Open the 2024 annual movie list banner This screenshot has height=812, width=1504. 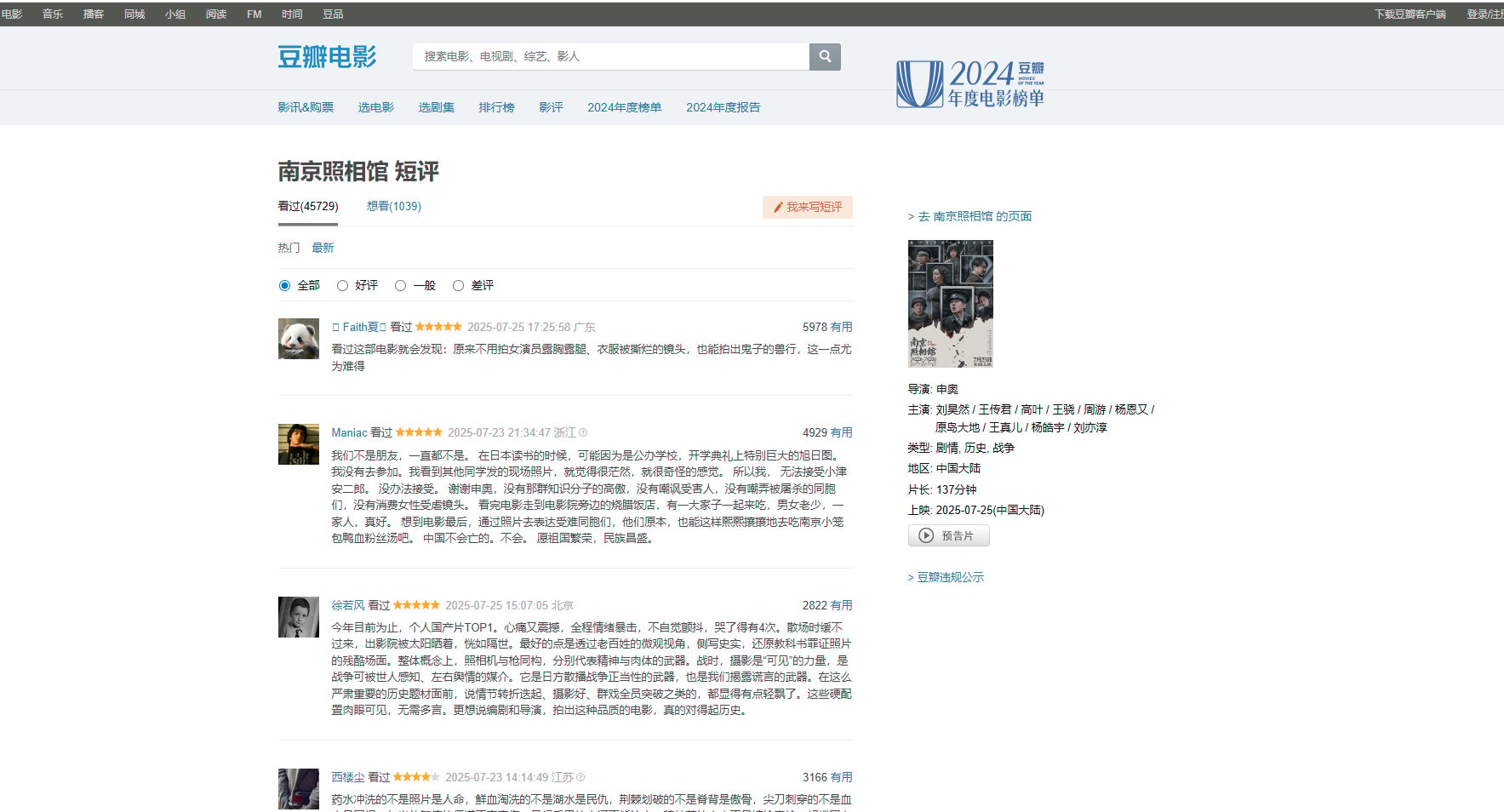pos(970,83)
